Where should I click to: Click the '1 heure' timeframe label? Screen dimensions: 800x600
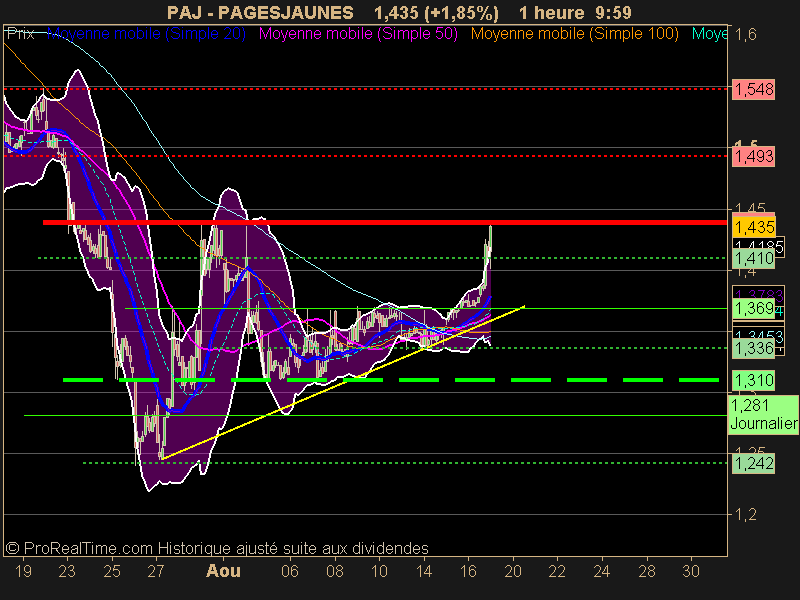pyautogui.click(x=552, y=12)
